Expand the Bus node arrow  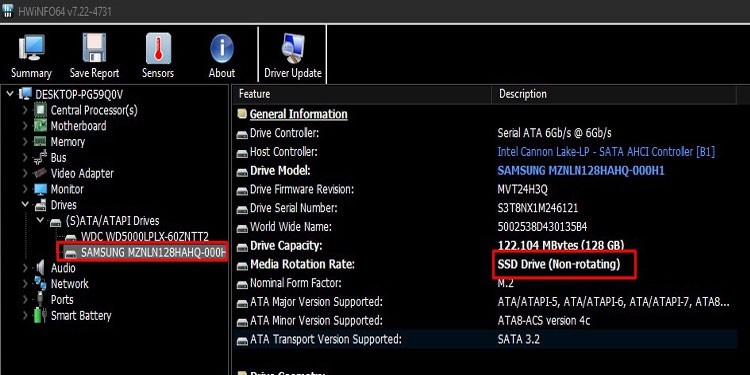tap(25, 158)
